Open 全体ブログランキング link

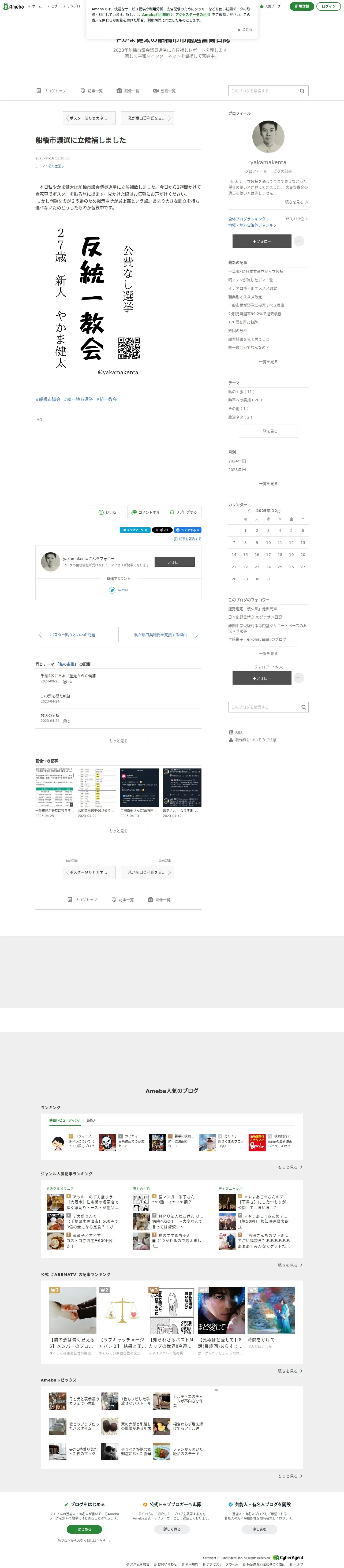pos(248,219)
